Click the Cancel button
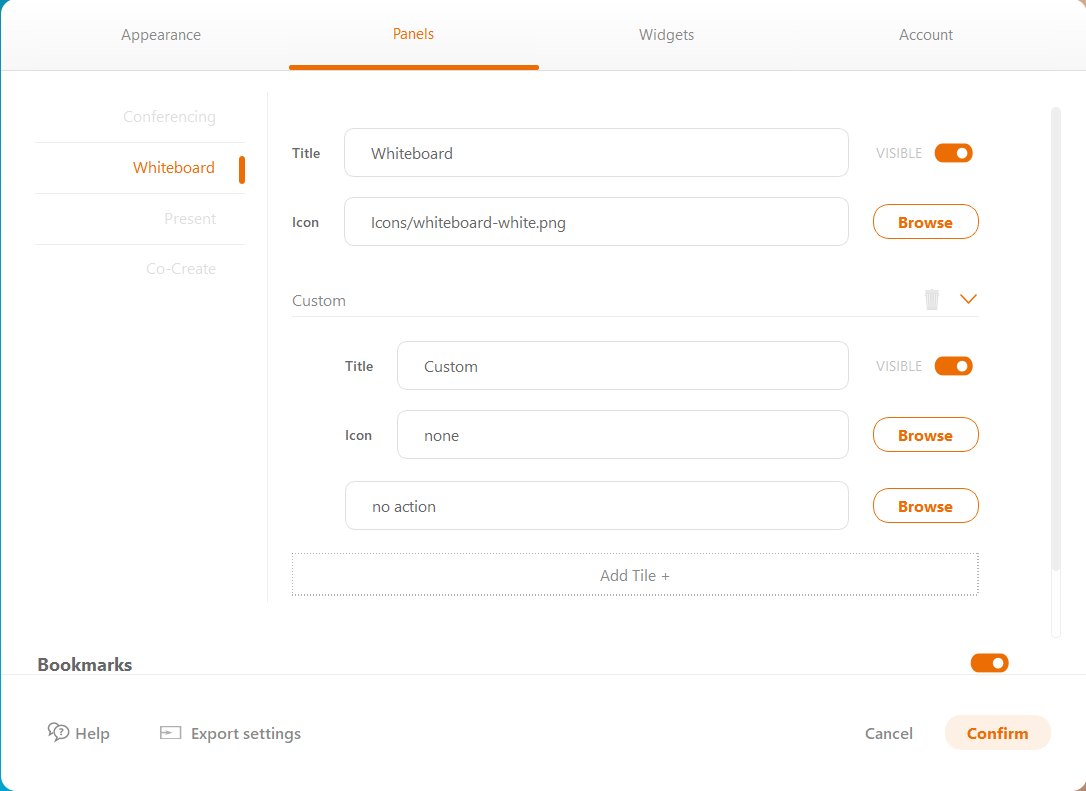 point(888,733)
